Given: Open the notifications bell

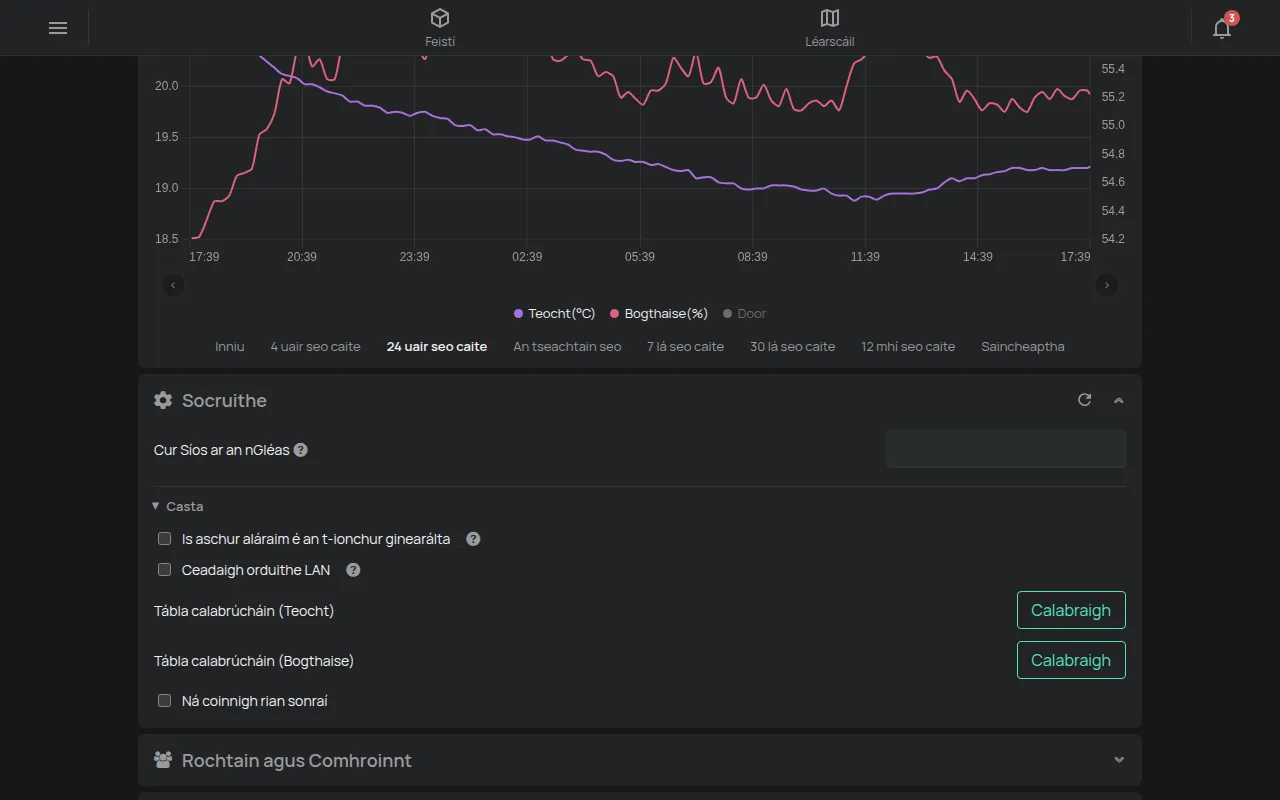Looking at the screenshot, I should (x=1222, y=28).
